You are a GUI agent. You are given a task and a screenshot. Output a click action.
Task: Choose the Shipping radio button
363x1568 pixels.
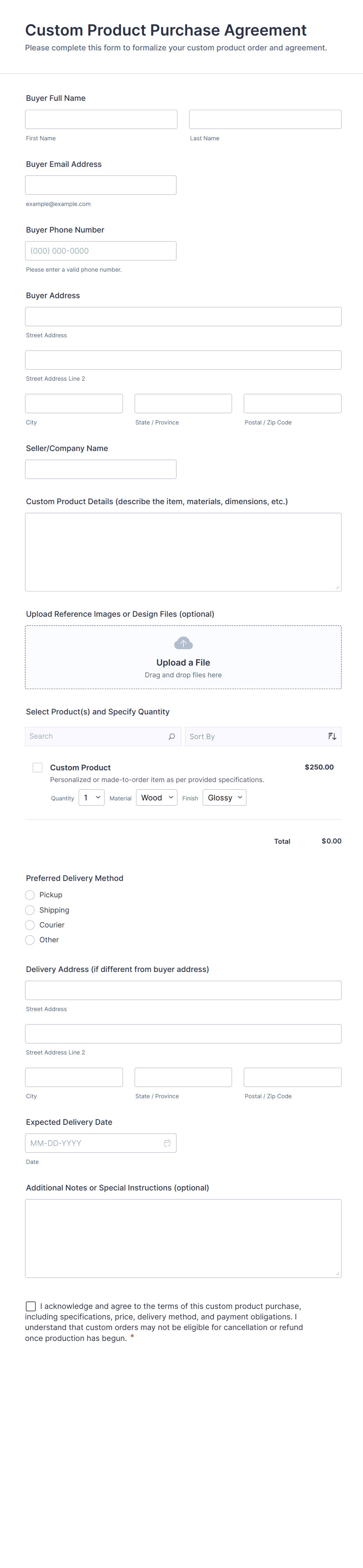click(30, 910)
